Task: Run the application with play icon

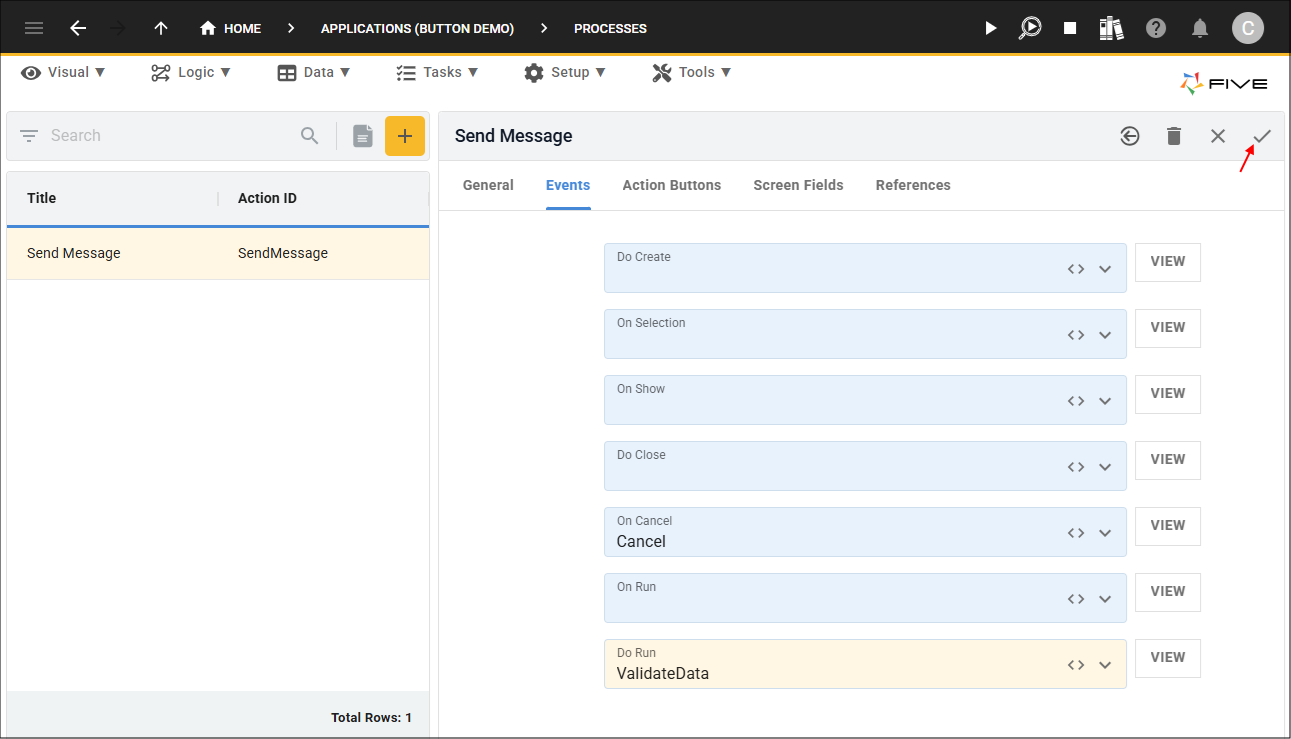Action: tap(991, 28)
